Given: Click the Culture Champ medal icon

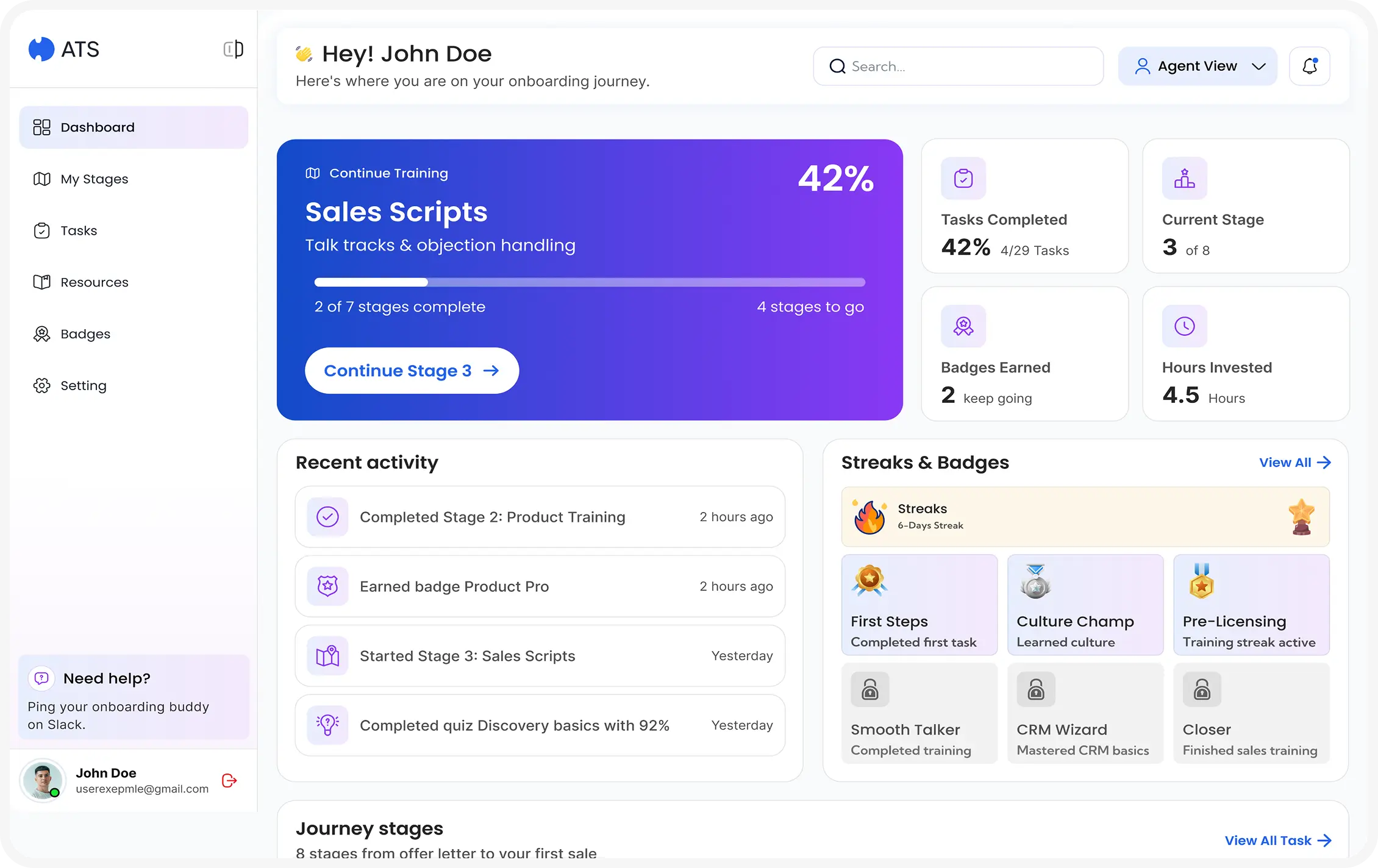Looking at the screenshot, I should tap(1035, 580).
